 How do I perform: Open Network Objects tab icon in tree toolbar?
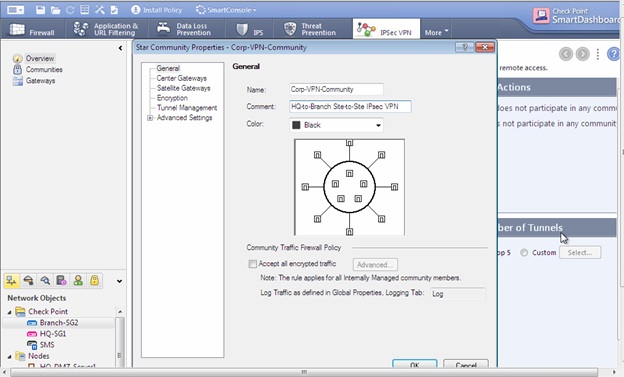coord(12,281)
